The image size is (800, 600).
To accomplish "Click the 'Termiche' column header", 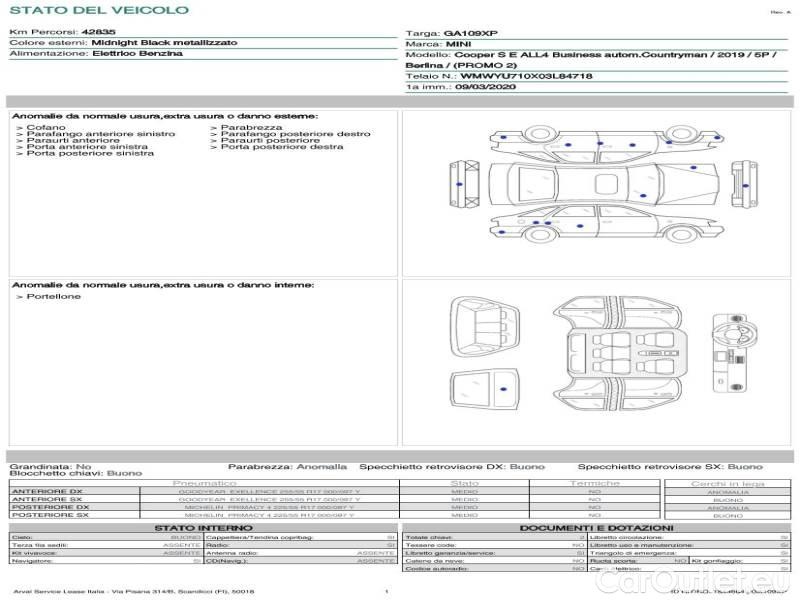I will click(594, 483).
